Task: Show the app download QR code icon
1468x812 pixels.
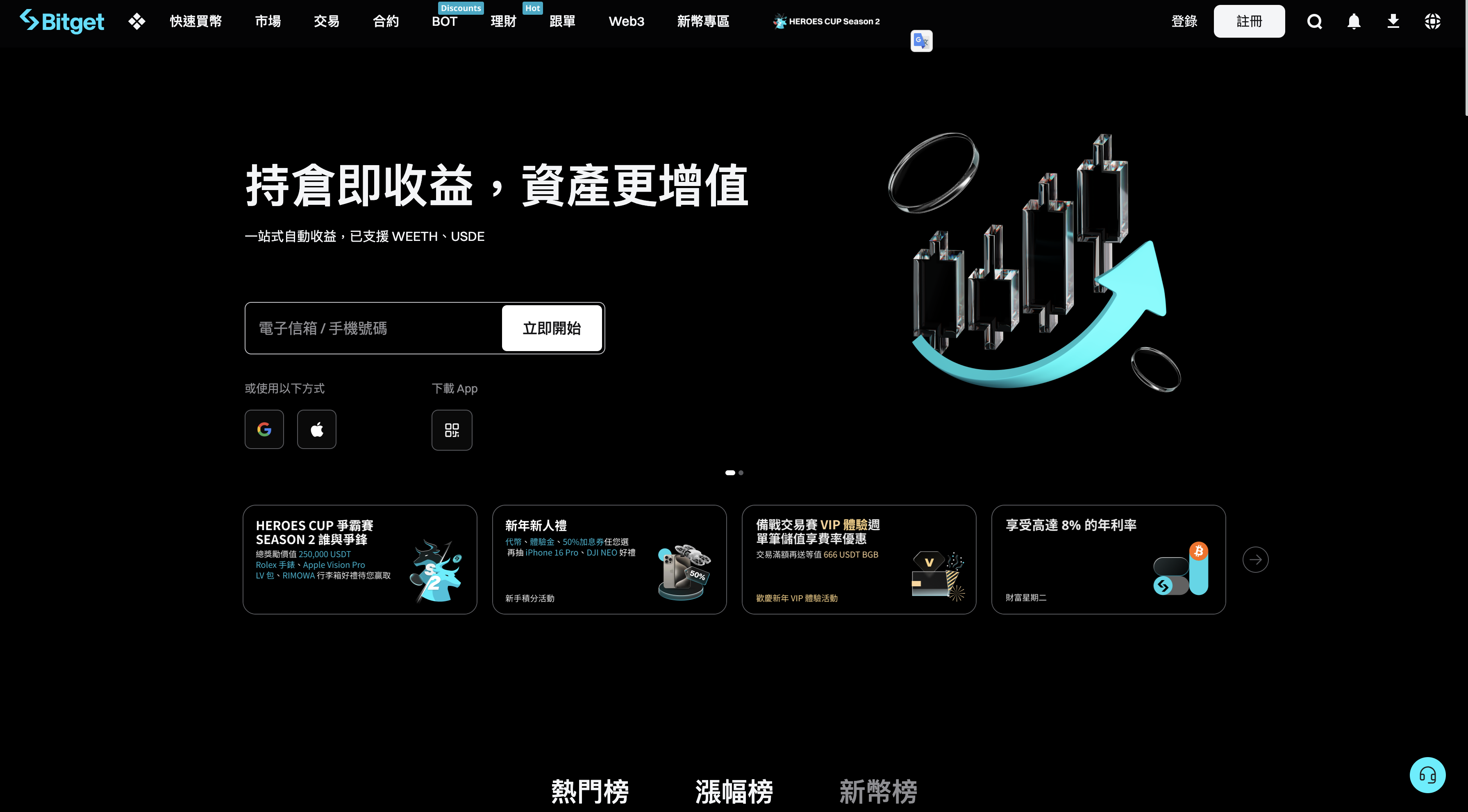Action: click(451, 430)
